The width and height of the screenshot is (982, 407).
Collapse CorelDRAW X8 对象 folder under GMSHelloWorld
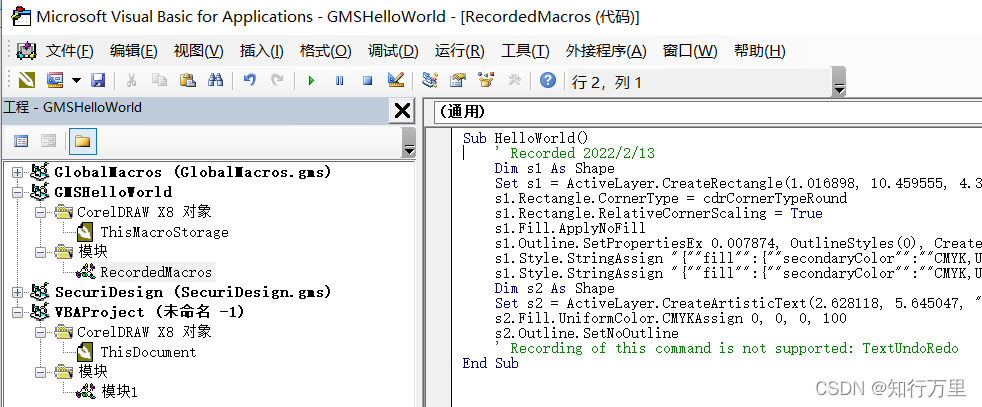point(41,212)
